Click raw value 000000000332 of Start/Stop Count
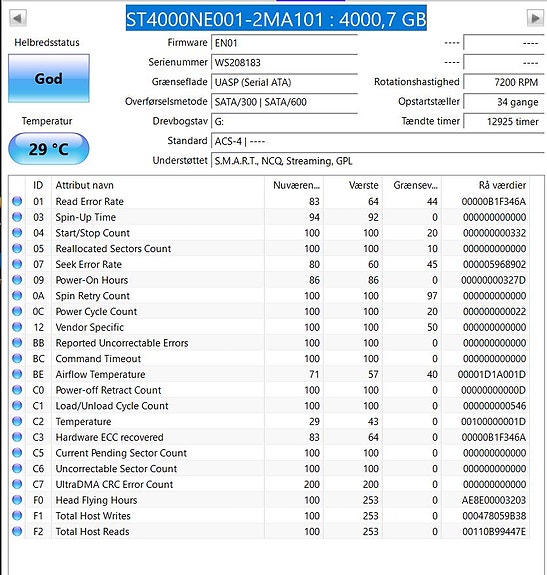Image resolution: width=547 pixels, height=575 pixels. [x=495, y=233]
